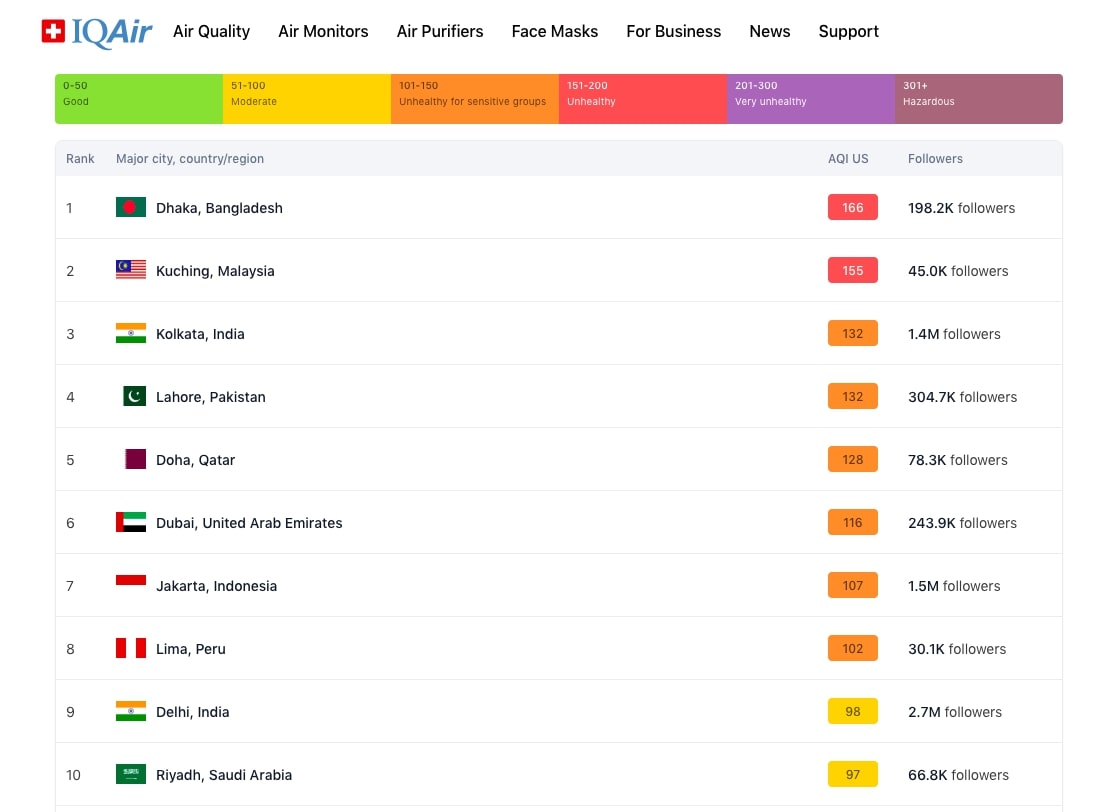Screen dimensions: 1106x812
Task: Click the India flag beside Delhi
Action: 130,711
